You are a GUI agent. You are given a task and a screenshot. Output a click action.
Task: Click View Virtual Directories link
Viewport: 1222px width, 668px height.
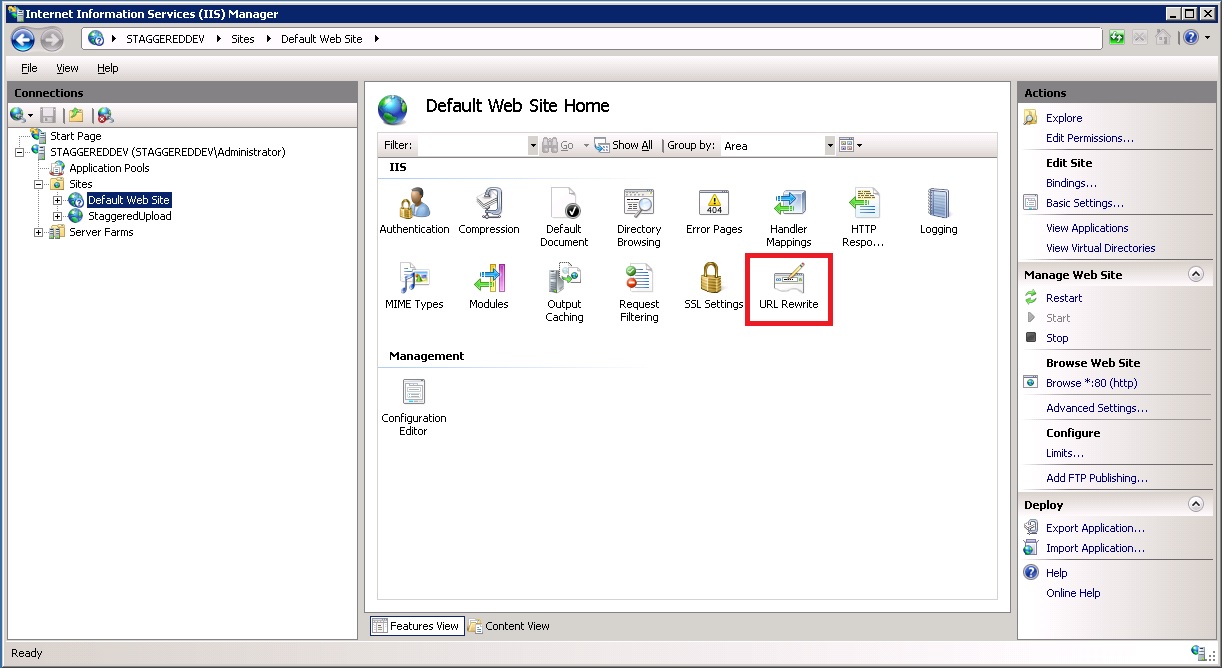tap(1100, 248)
